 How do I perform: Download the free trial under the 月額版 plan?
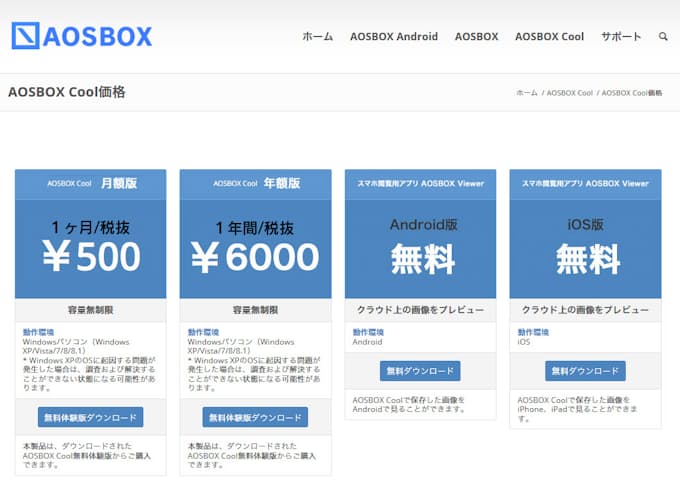90,417
